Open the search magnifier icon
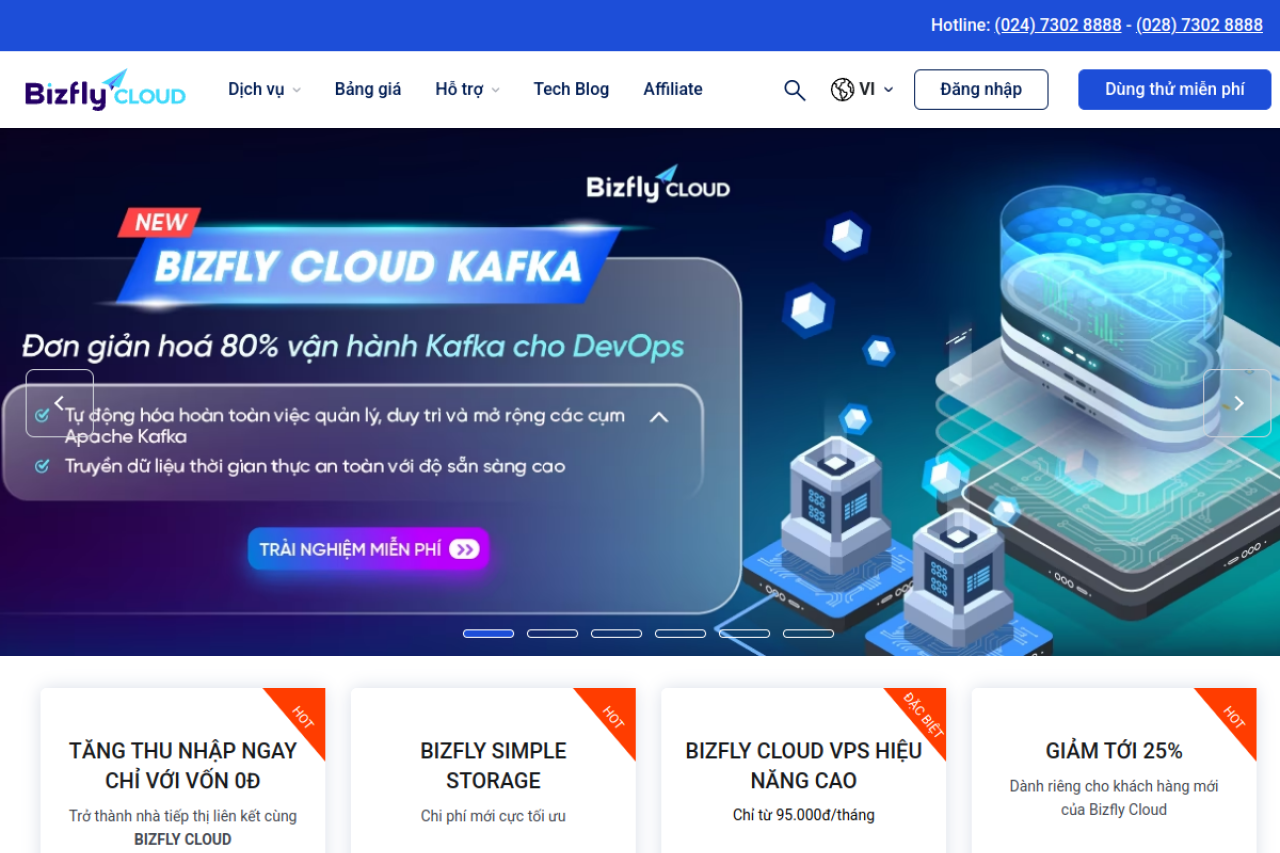This screenshot has height=853, width=1280. point(794,90)
